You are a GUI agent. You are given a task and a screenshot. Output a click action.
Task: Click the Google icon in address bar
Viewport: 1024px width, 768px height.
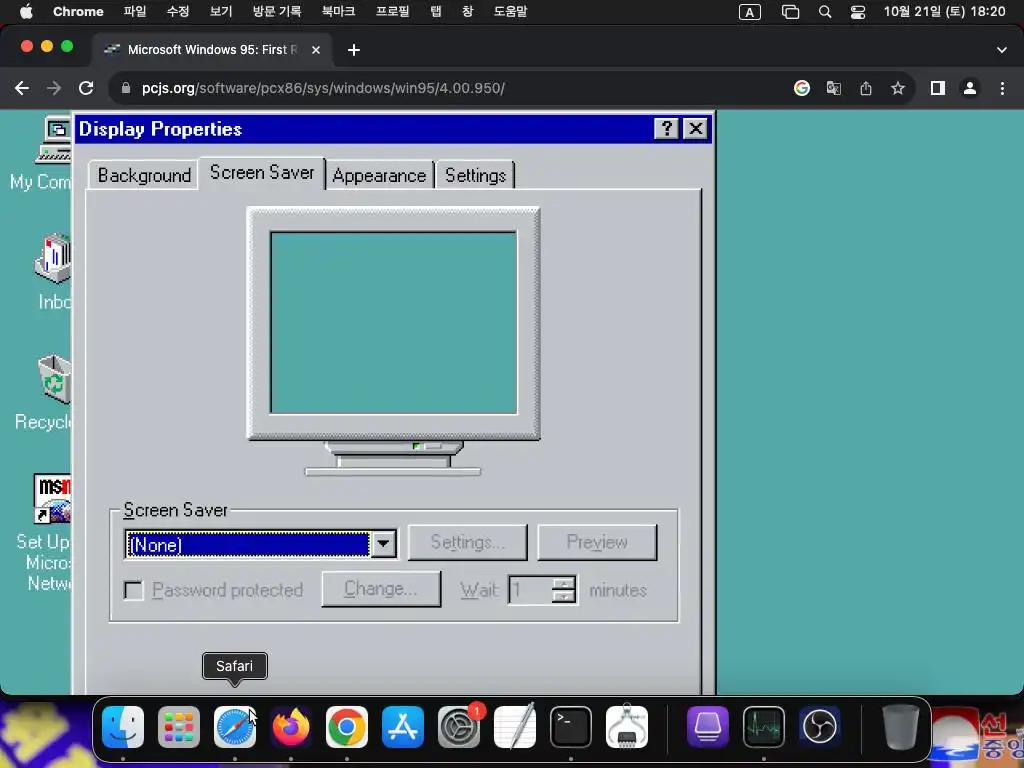click(802, 88)
